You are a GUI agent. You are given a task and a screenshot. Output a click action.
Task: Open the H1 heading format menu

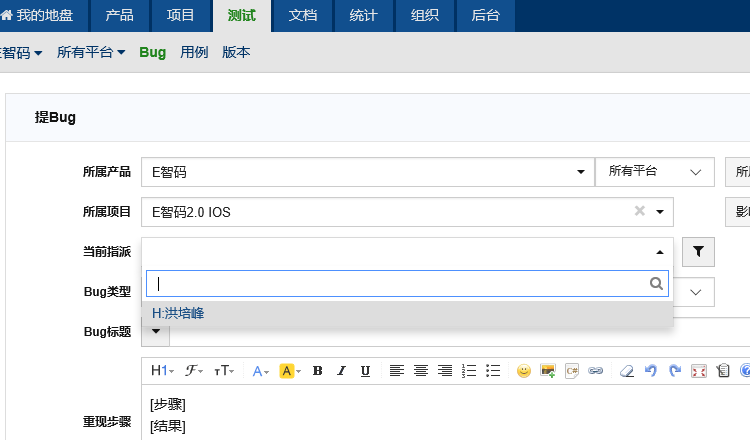click(x=162, y=371)
